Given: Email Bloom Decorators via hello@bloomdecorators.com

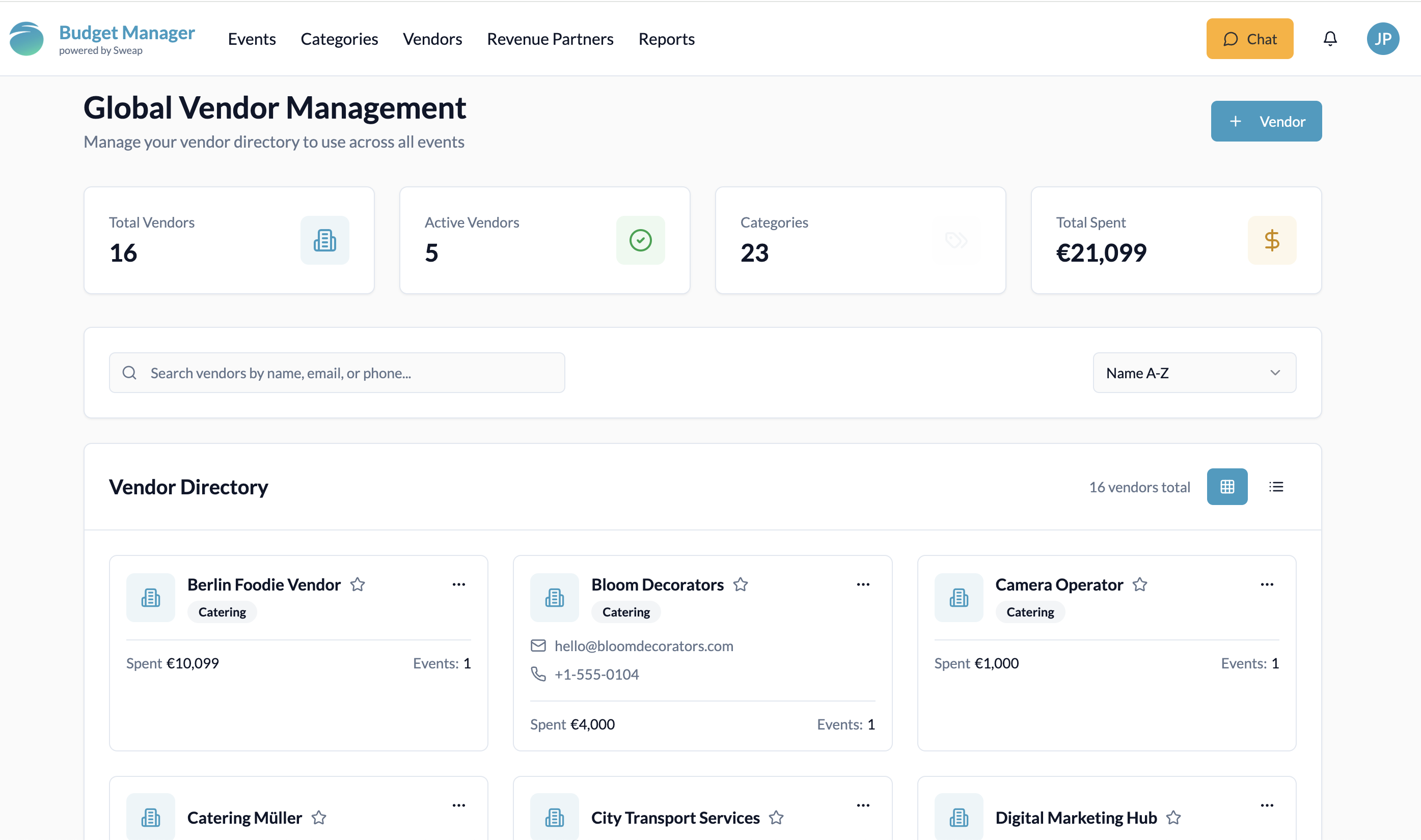Looking at the screenshot, I should tap(644, 646).
